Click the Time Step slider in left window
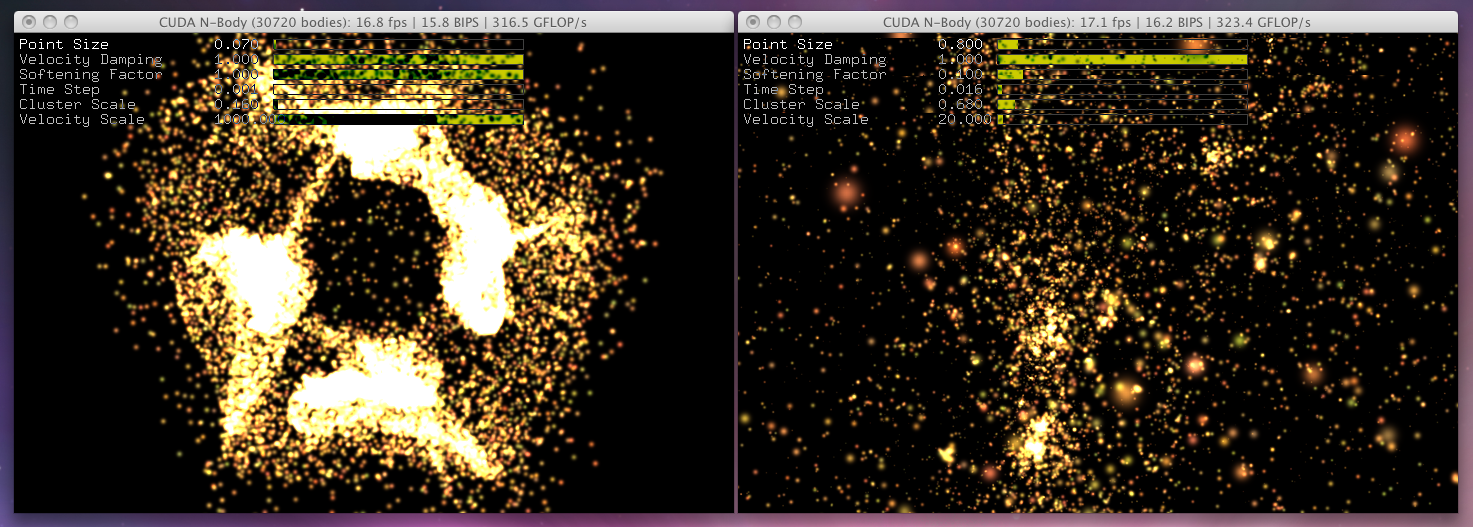 click(x=399, y=90)
